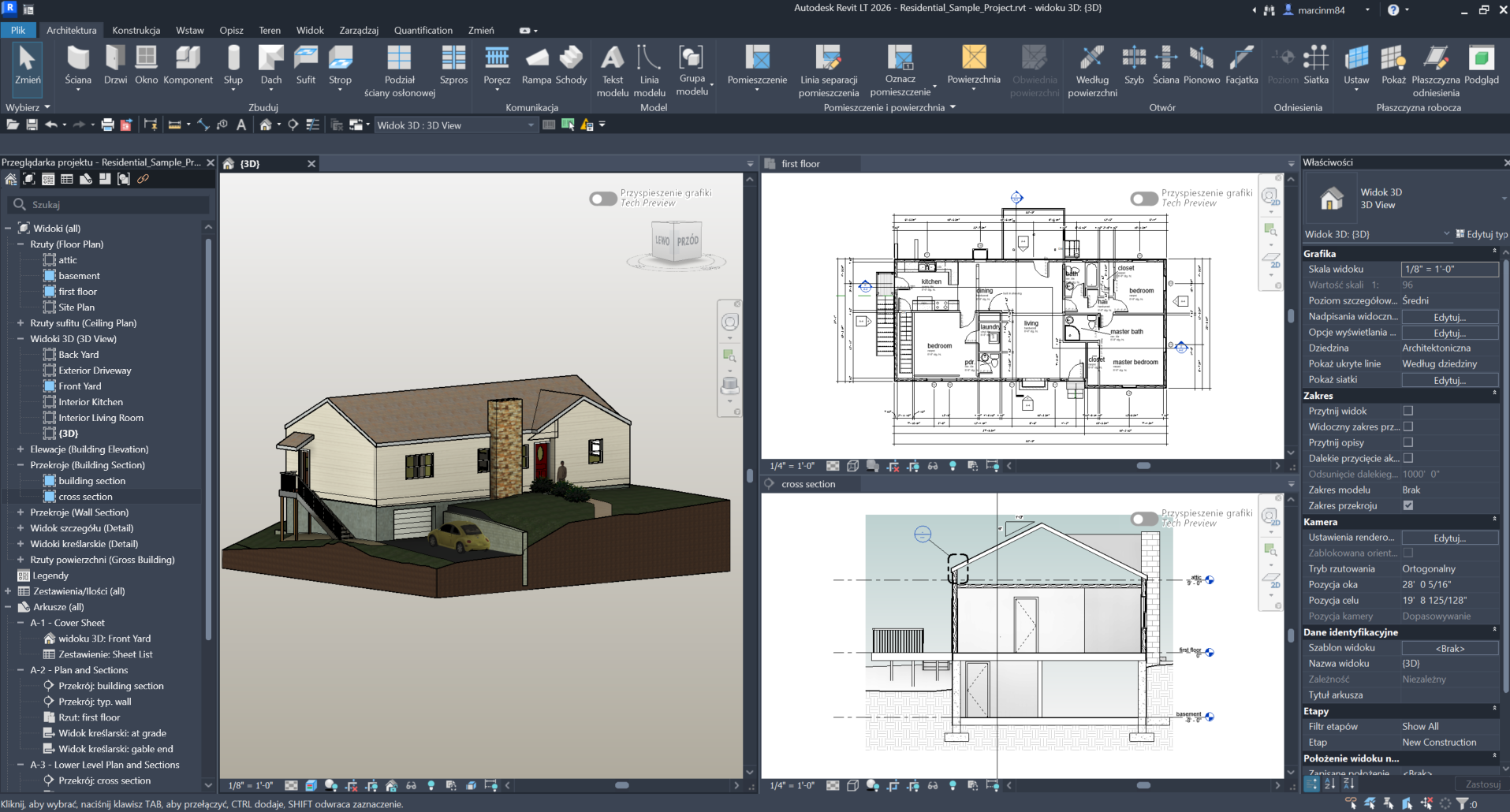The width and height of the screenshot is (1510, 812).
Task: Choose the Strop floor tool
Action: (x=340, y=66)
